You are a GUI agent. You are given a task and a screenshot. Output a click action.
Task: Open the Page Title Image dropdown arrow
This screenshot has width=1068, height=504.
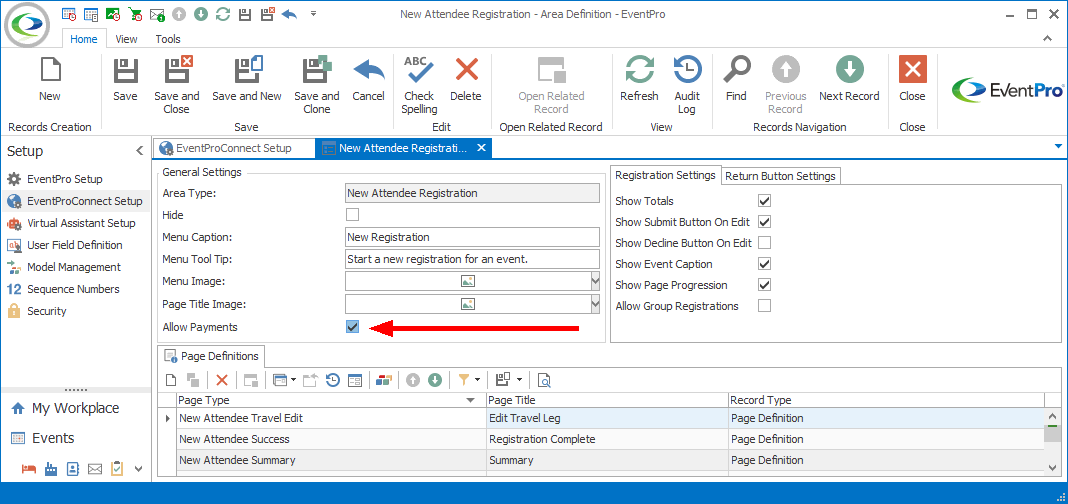(595, 304)
